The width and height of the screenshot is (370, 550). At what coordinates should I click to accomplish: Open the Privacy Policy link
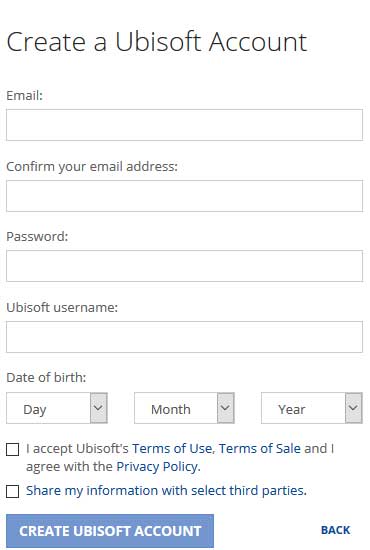(157, 467)
